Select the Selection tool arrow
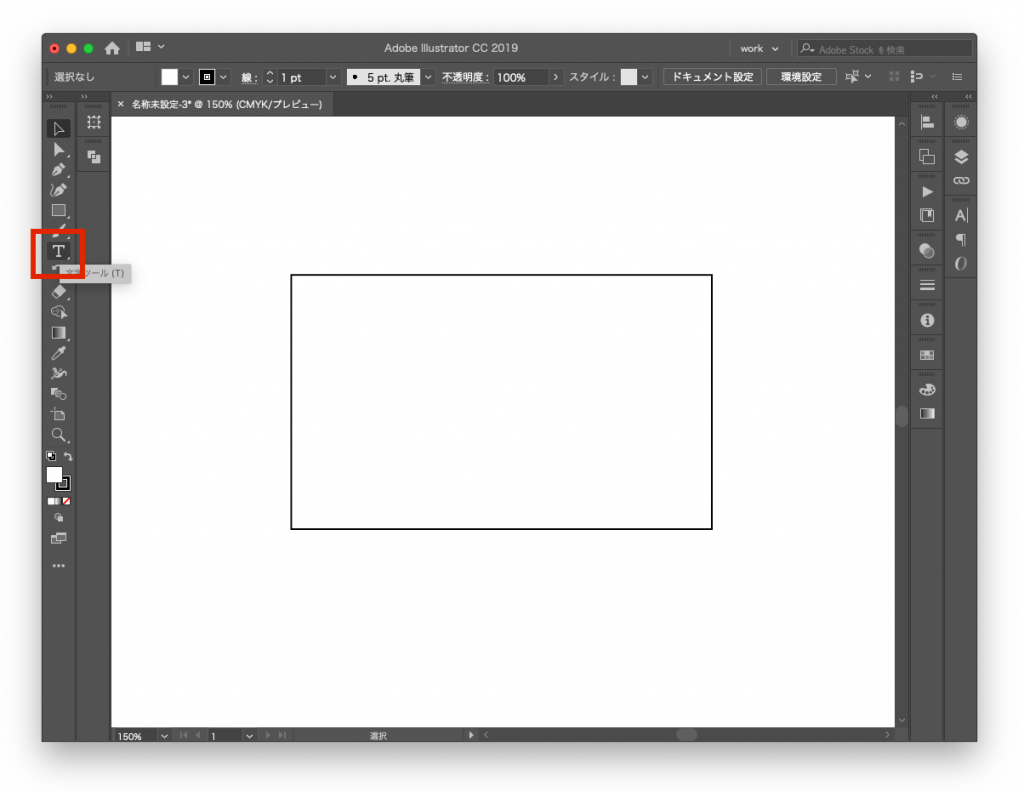 click(59, 129)
